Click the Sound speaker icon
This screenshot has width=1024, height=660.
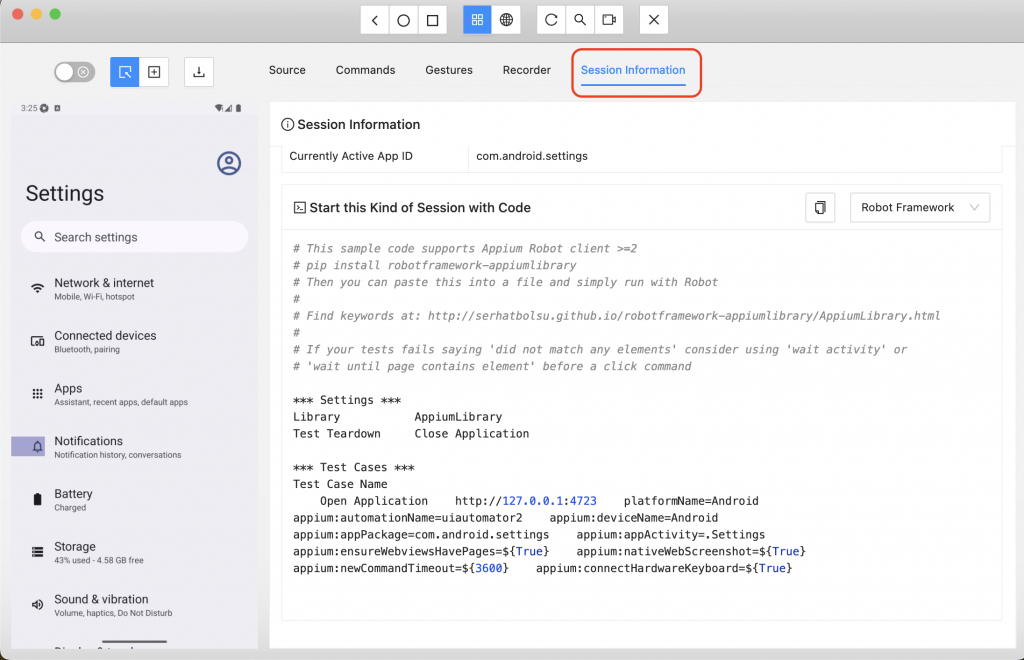pos(38,605)
